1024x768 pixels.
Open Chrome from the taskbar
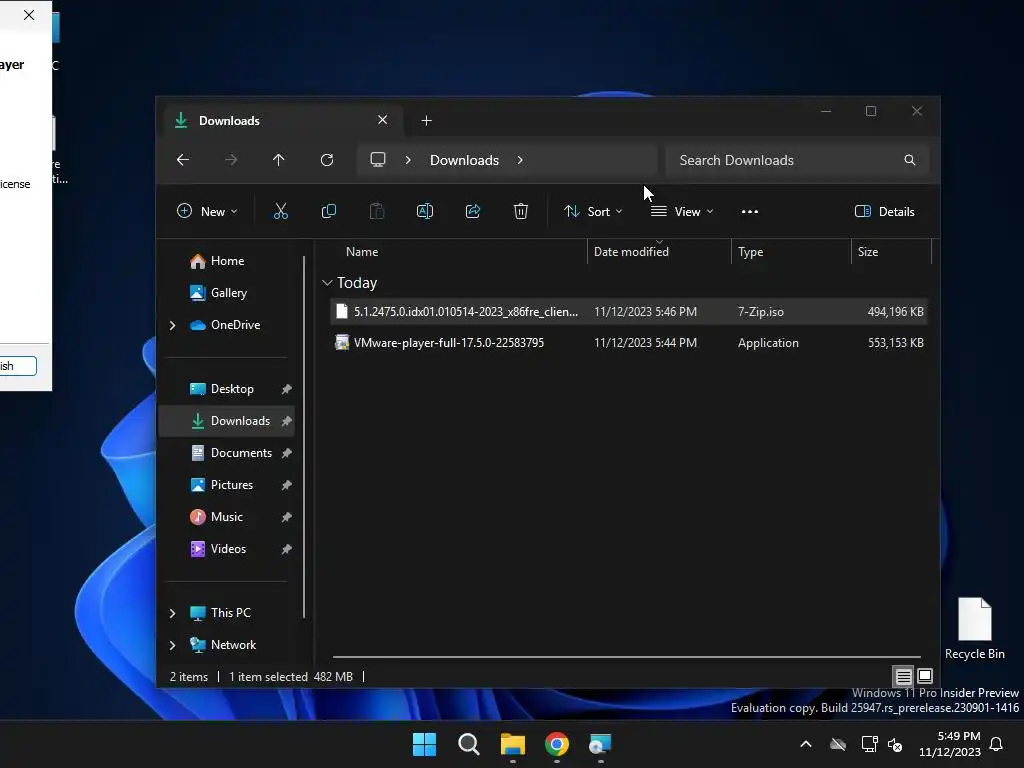click(x=556, y=744)
